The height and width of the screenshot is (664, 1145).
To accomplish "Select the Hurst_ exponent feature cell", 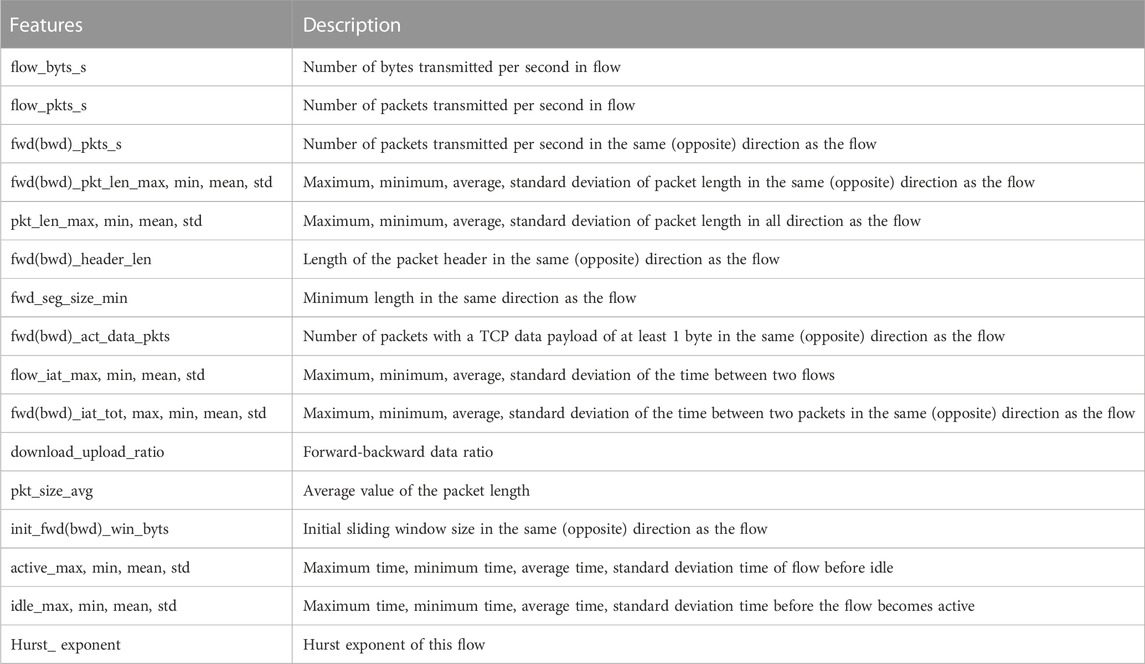I will [x=146, y=644].
